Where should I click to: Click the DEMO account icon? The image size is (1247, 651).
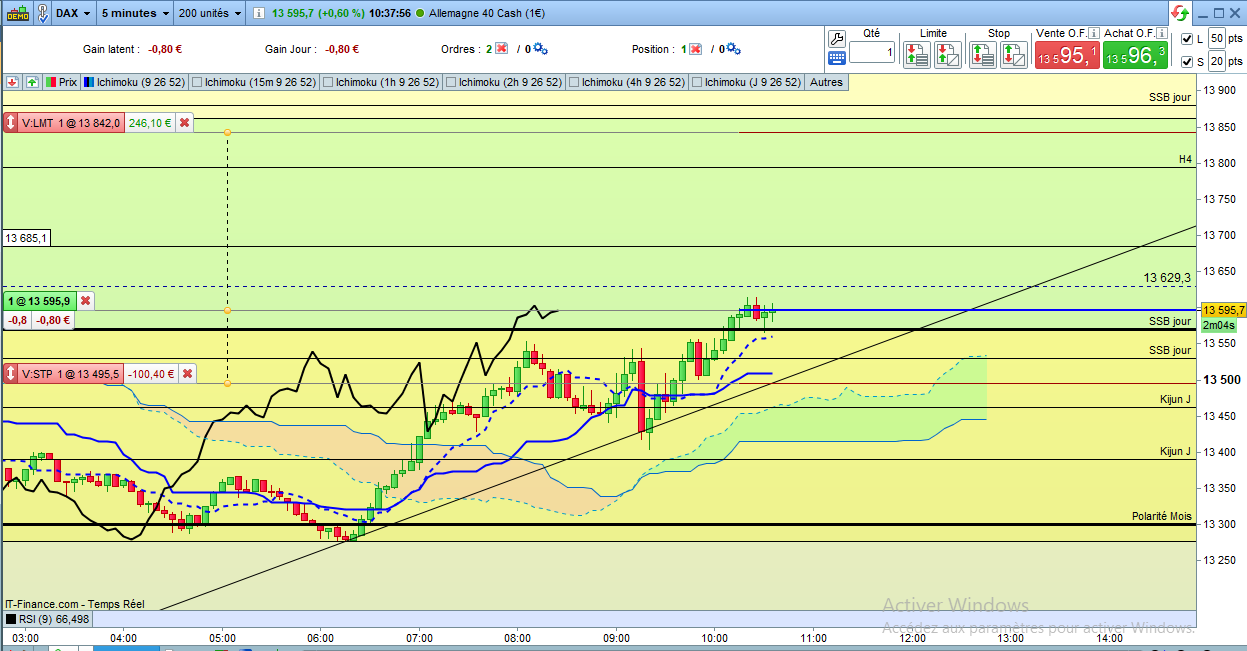pyautogui.click(x=16, y=13)
